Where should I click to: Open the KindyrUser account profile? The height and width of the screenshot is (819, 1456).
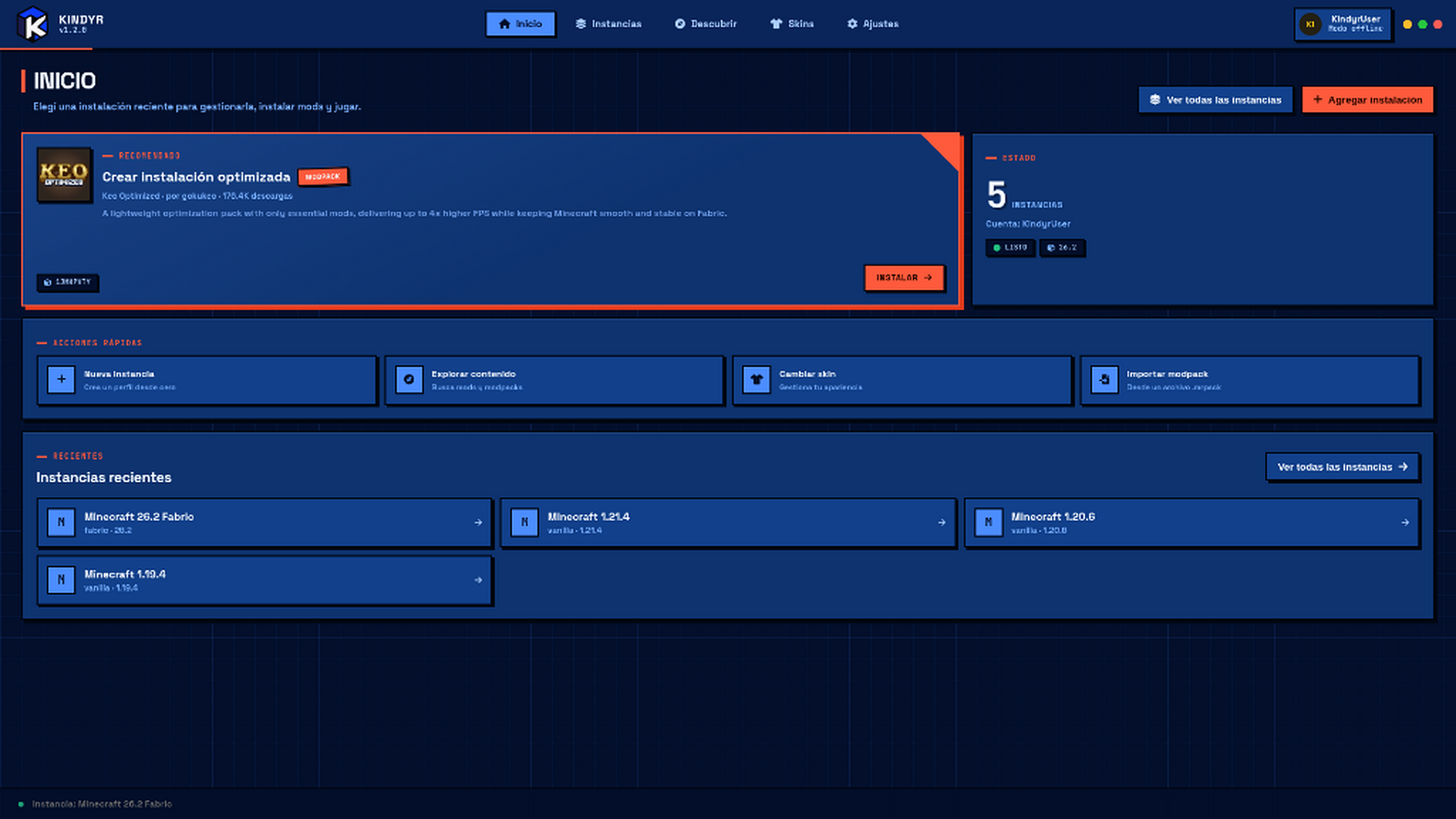tap(1342, 24)
